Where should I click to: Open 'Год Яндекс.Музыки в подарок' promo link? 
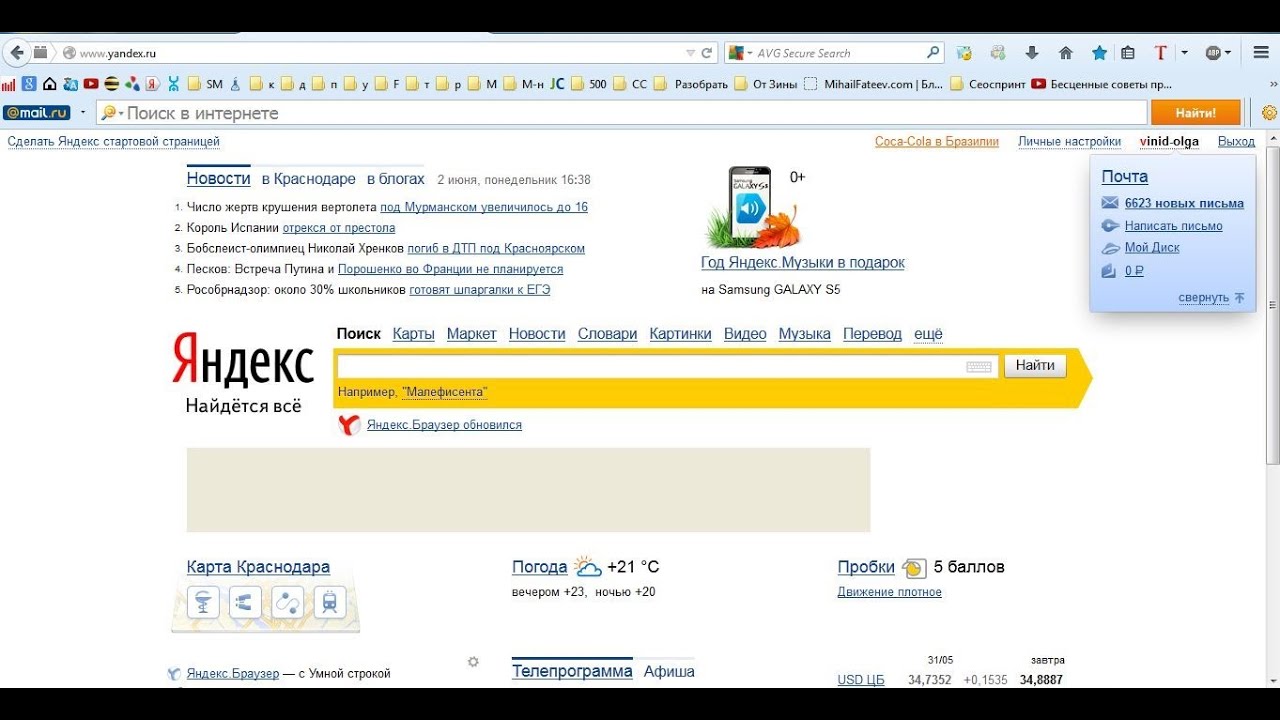tap(803, 262)
